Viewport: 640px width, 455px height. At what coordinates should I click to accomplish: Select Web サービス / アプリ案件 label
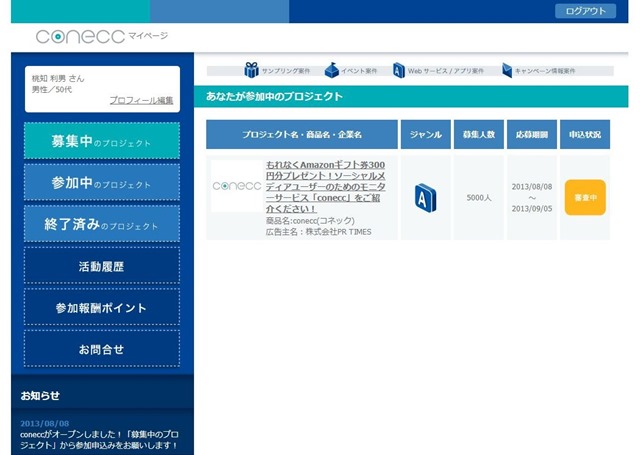point(446,71)
